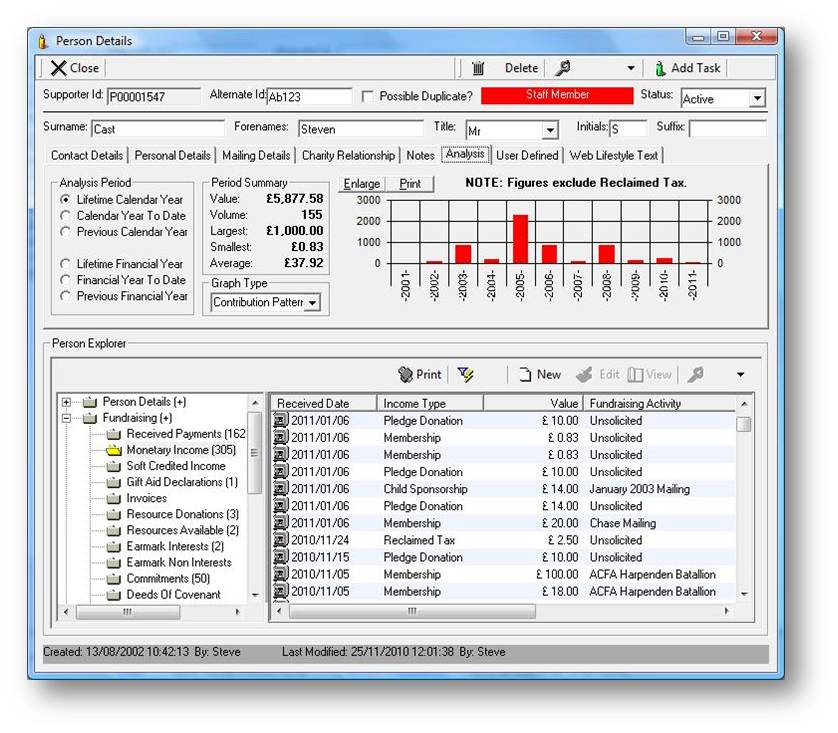Select Previous Calendar Year option
Screen dimensions: 838x733
click(x=65, y=231)
